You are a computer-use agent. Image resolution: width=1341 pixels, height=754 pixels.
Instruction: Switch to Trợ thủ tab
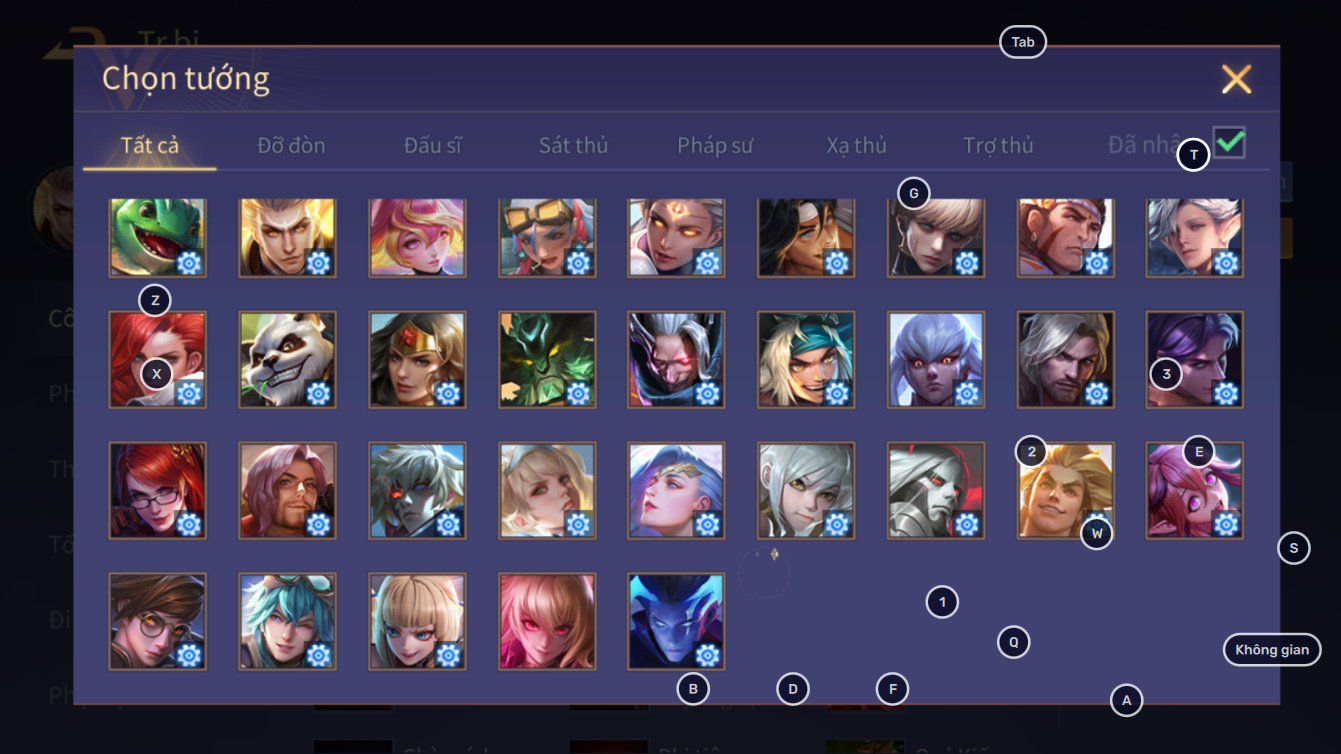point(998,145)
